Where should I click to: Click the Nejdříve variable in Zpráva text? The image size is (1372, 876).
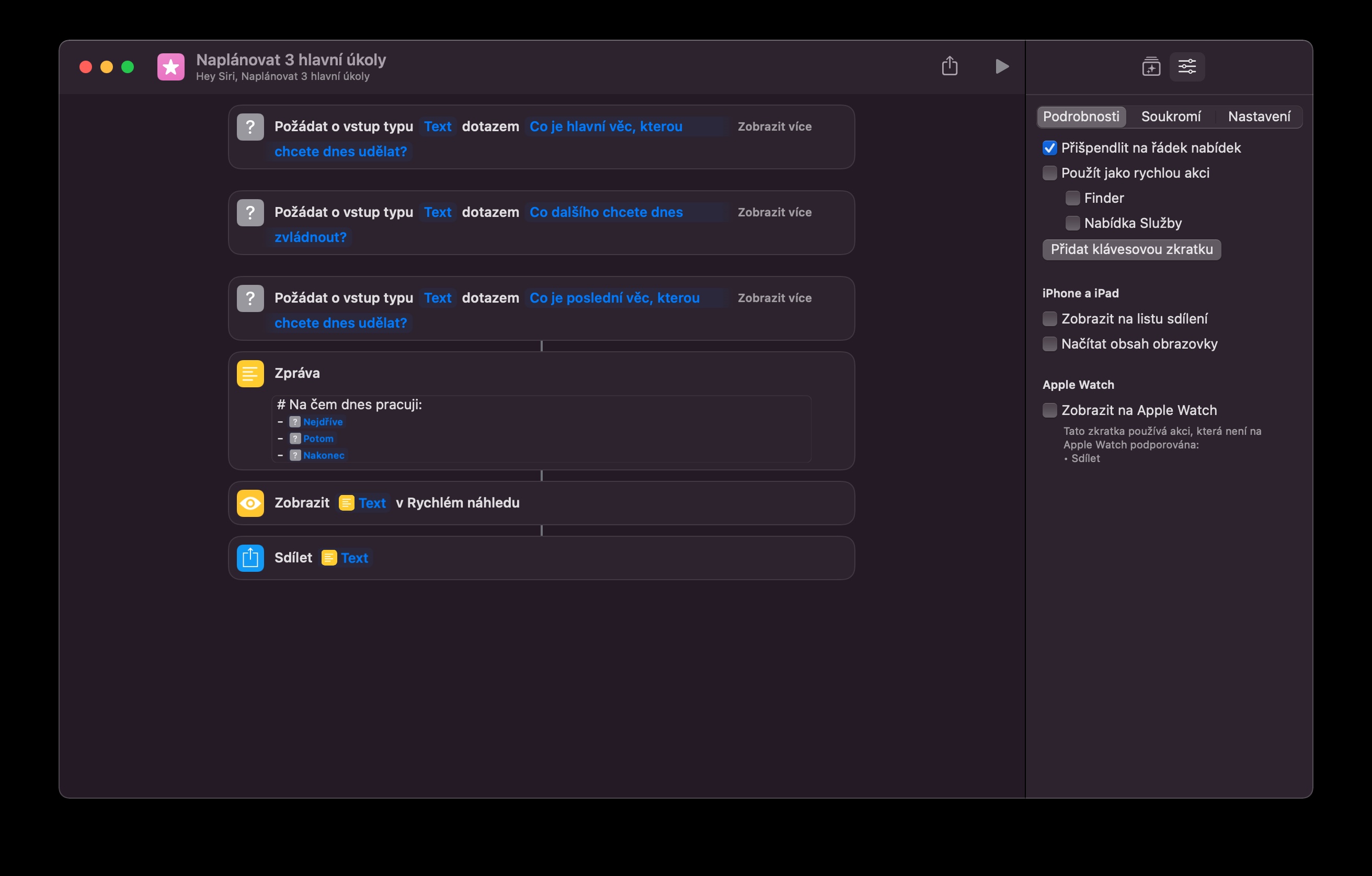pos(322,422)
